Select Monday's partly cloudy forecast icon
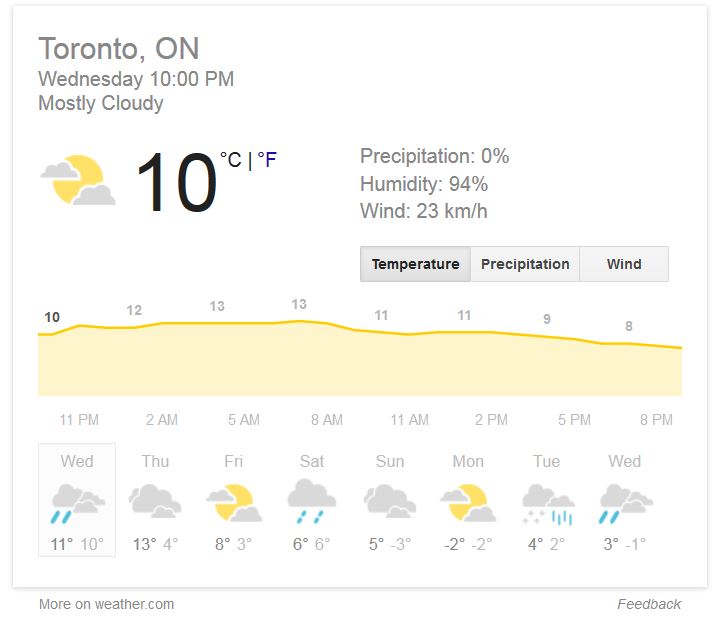Viewport: 719px width, 624px height. pos(468,503)
